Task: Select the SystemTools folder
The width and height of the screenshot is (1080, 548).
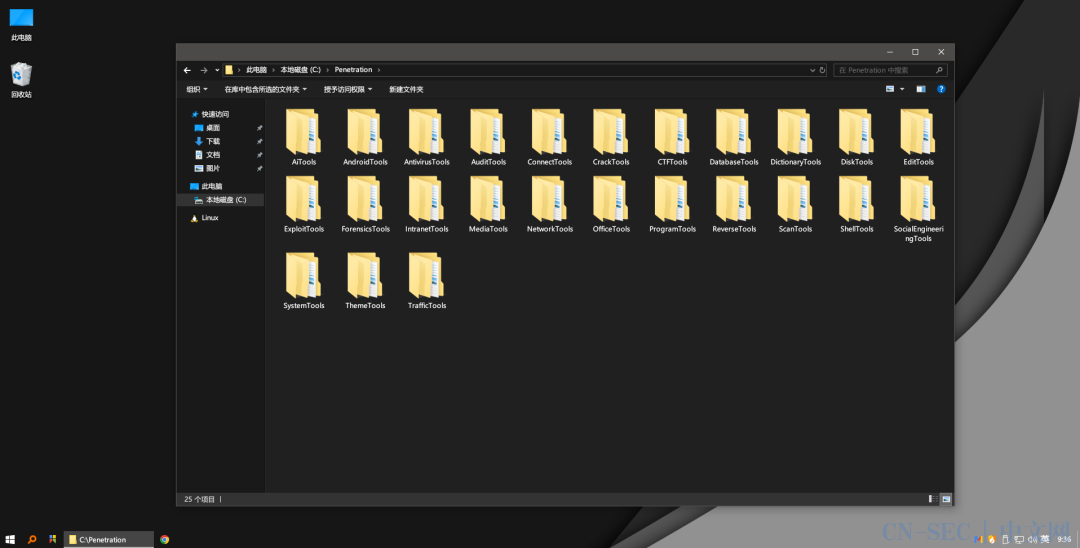Action: [304, 281]
